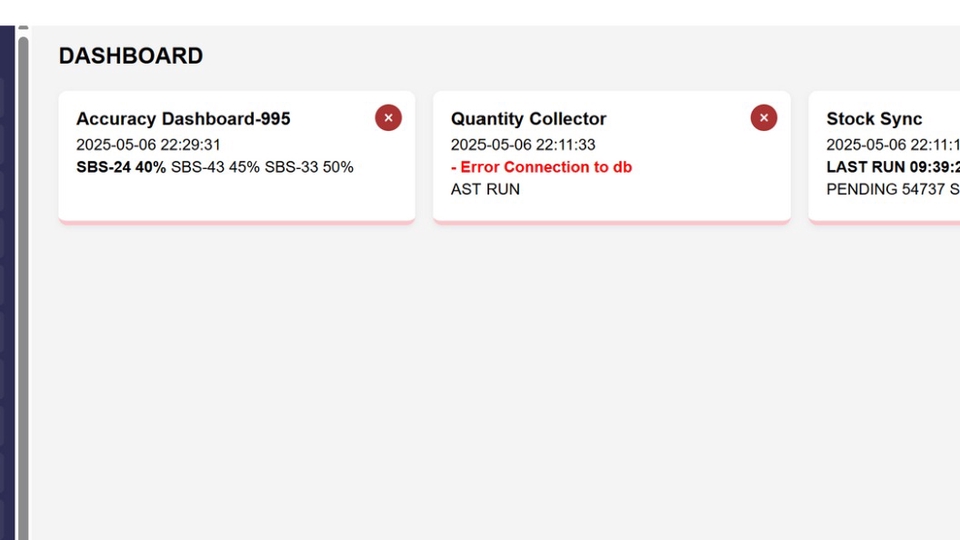The height and width of the screenshot is (540, 960).
Task: Click the SBS-43 45% reading
Action: tap(215, 167)
